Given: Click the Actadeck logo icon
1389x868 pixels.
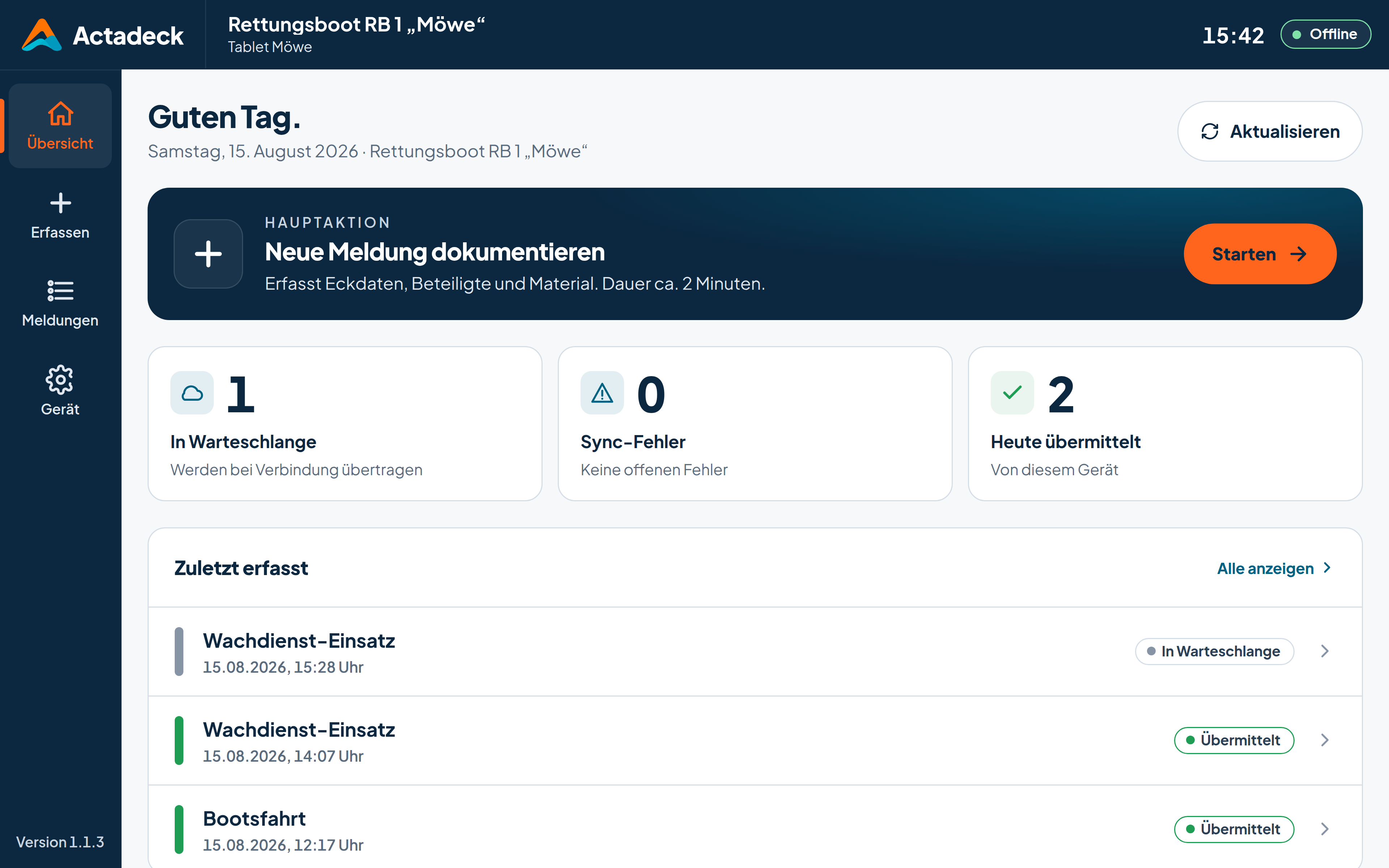Looking at the screenshot, I should [41, 35].
